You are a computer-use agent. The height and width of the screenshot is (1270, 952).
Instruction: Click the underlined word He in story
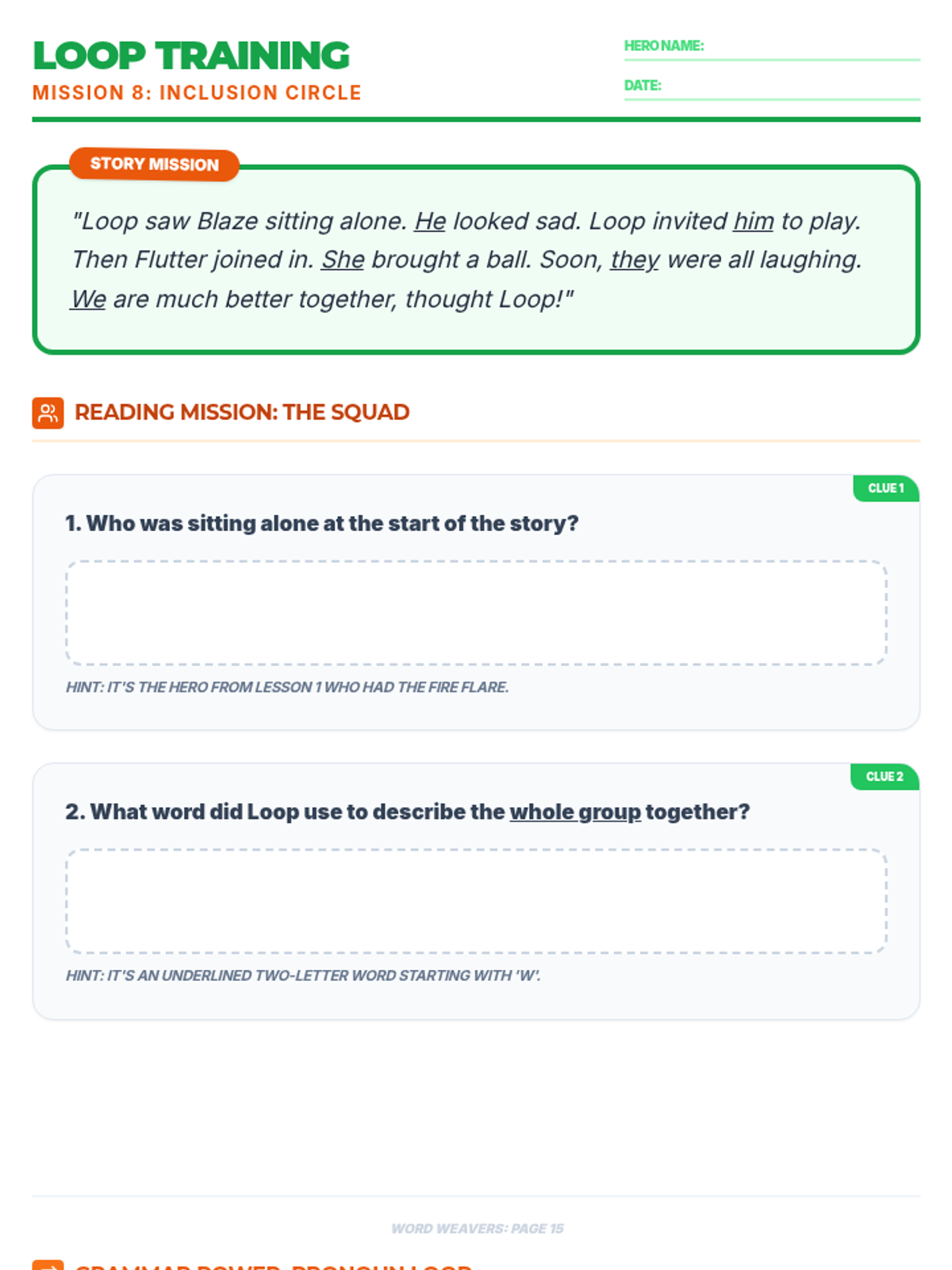(x=430, y=221)
